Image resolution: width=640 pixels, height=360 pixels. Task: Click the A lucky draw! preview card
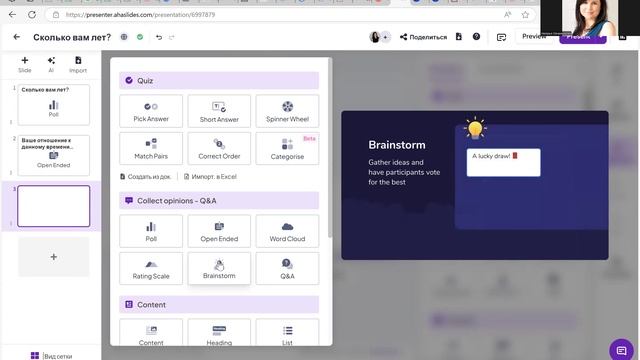pos(503,162)
